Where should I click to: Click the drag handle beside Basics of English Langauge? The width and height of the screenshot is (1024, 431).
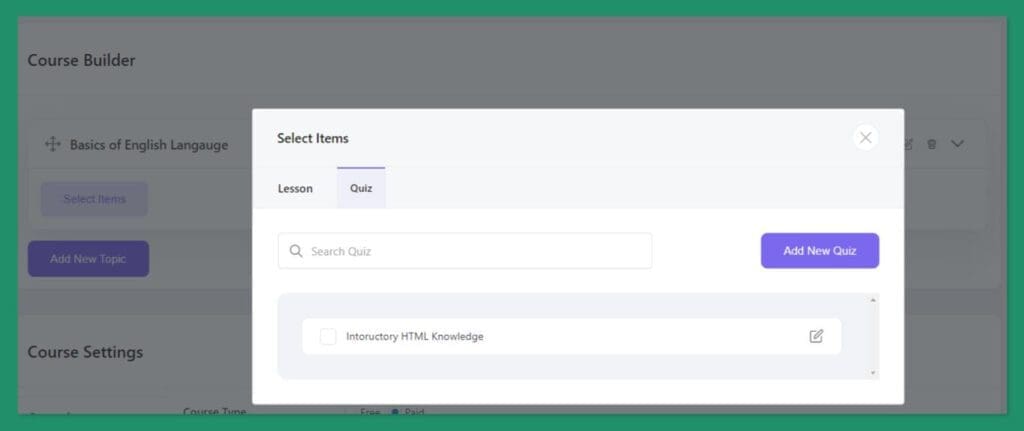tap(53, 145)
